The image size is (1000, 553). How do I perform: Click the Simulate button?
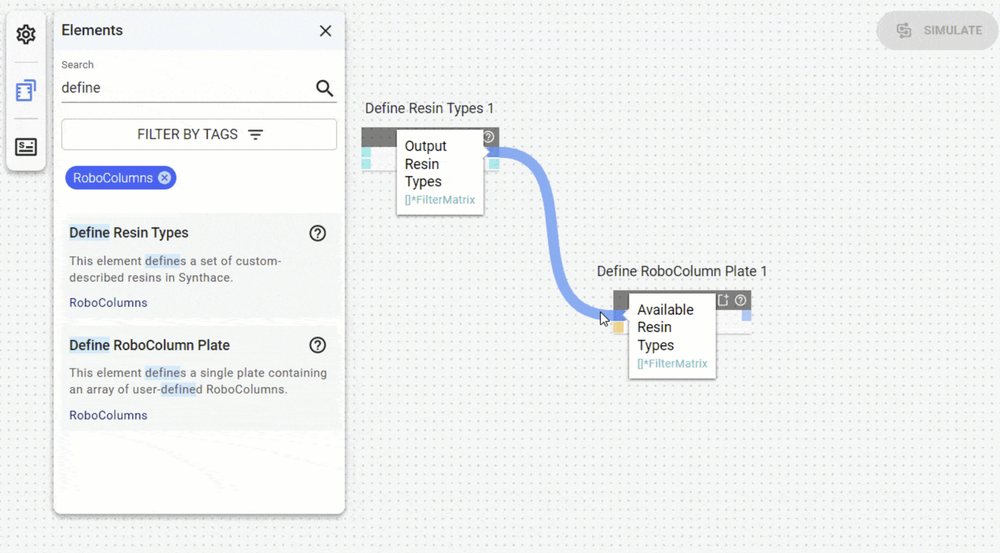pos(938,31)
